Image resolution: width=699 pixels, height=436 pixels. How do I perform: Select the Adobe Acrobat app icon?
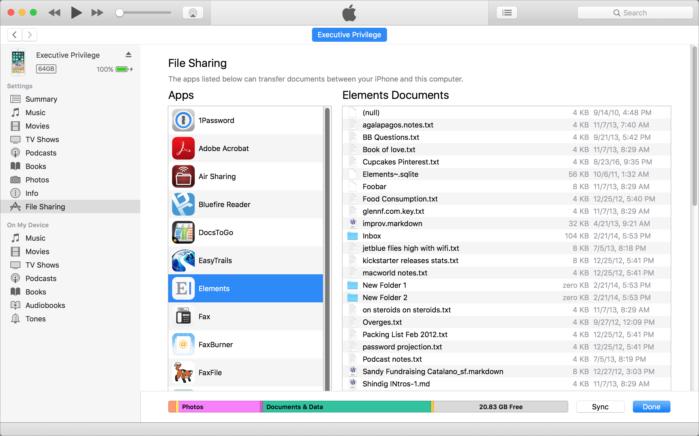(183, 148)
